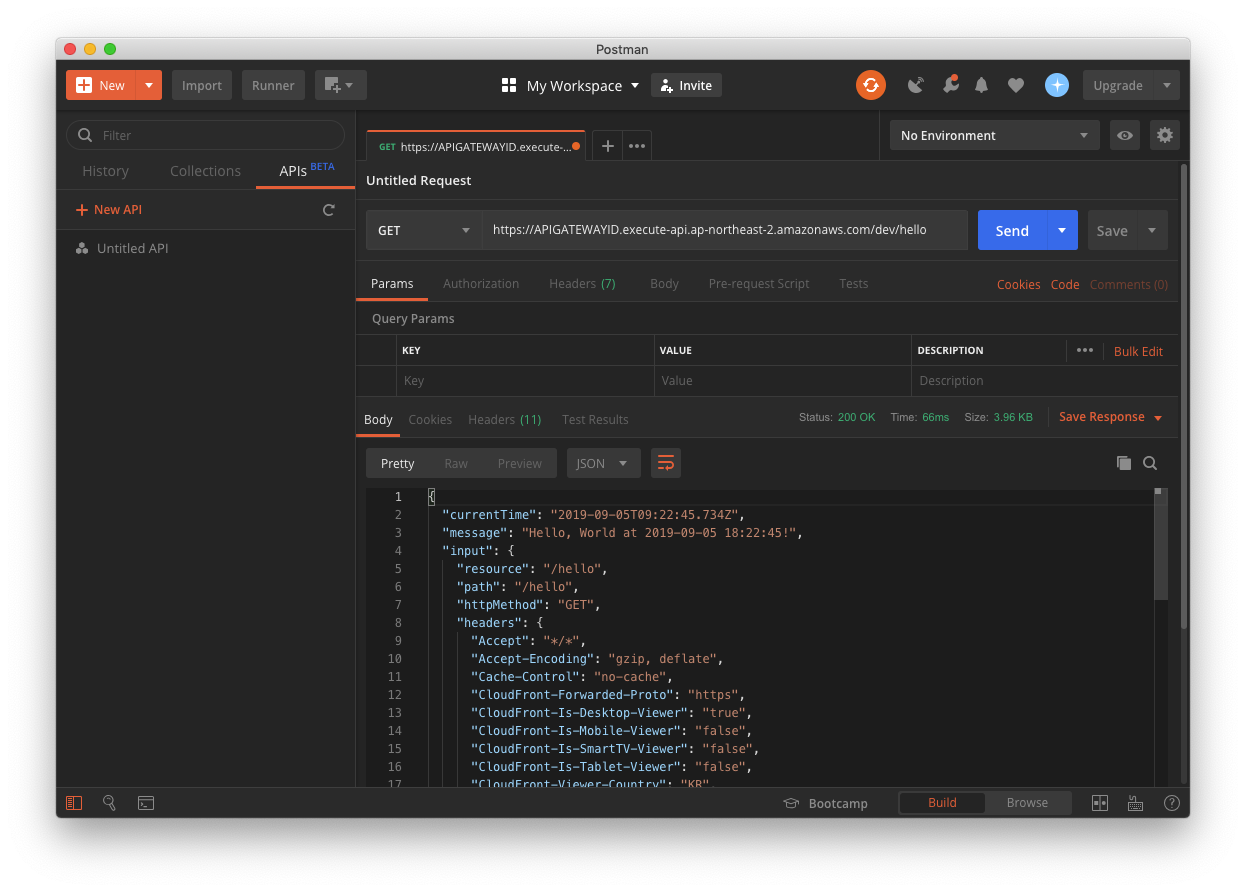This screenshot has width=1246, height=892.
Task: Open the No Environment selector
Action: coord(994,135)
